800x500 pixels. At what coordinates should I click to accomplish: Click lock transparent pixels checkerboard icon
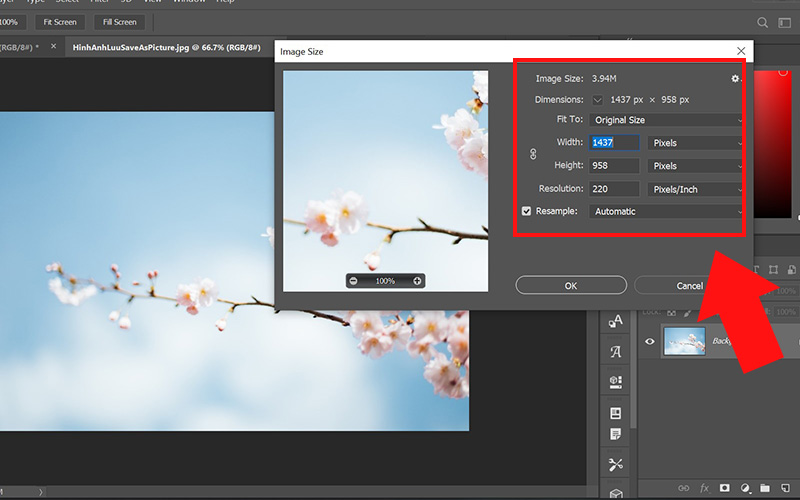coord(672,312)
